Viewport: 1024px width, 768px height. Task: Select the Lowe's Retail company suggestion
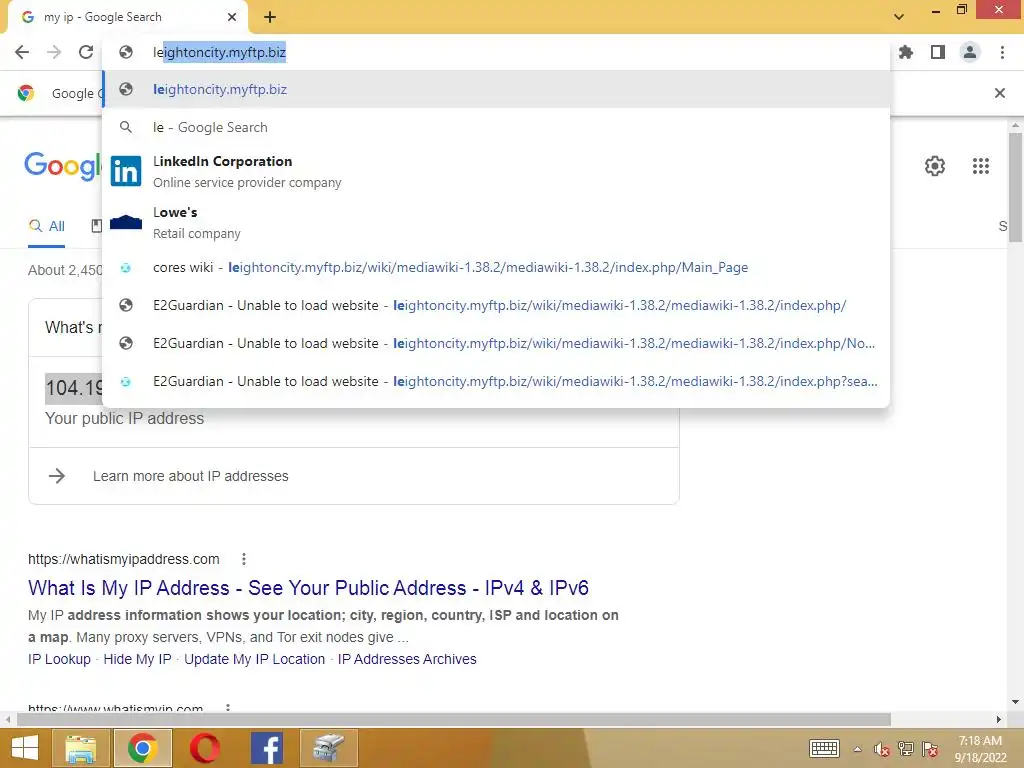click(x=496, y=222)
